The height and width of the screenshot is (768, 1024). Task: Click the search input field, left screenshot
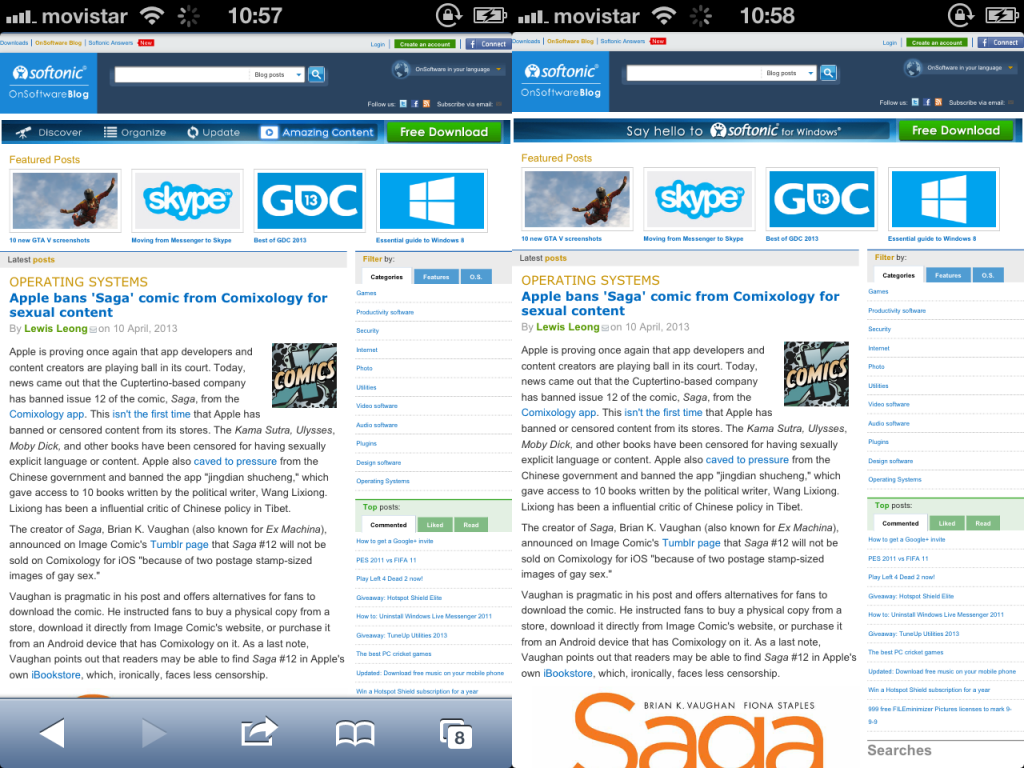181,75
